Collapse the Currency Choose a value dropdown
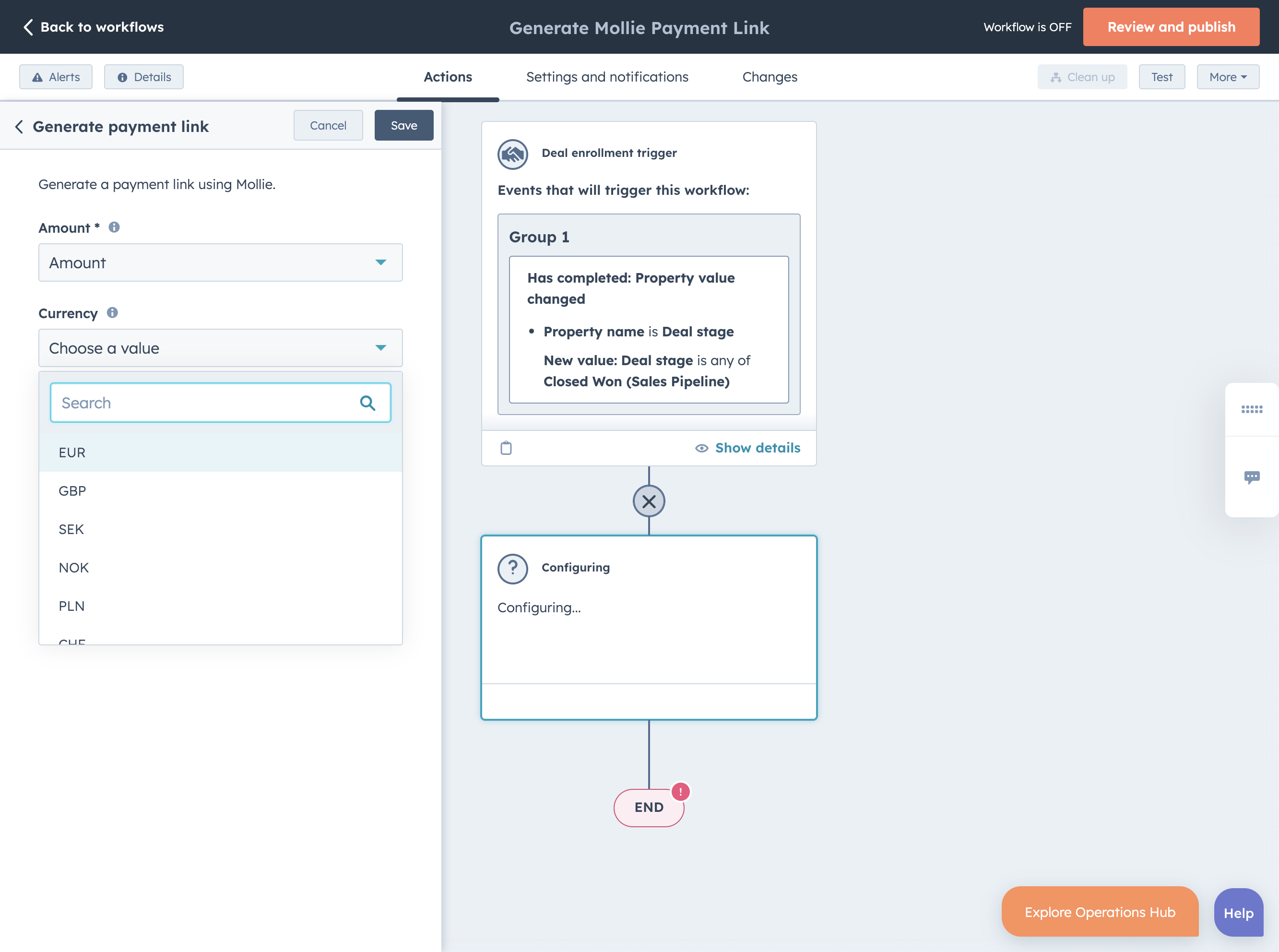This screenshot has width=1279, height=952. (x=221, y=348)
